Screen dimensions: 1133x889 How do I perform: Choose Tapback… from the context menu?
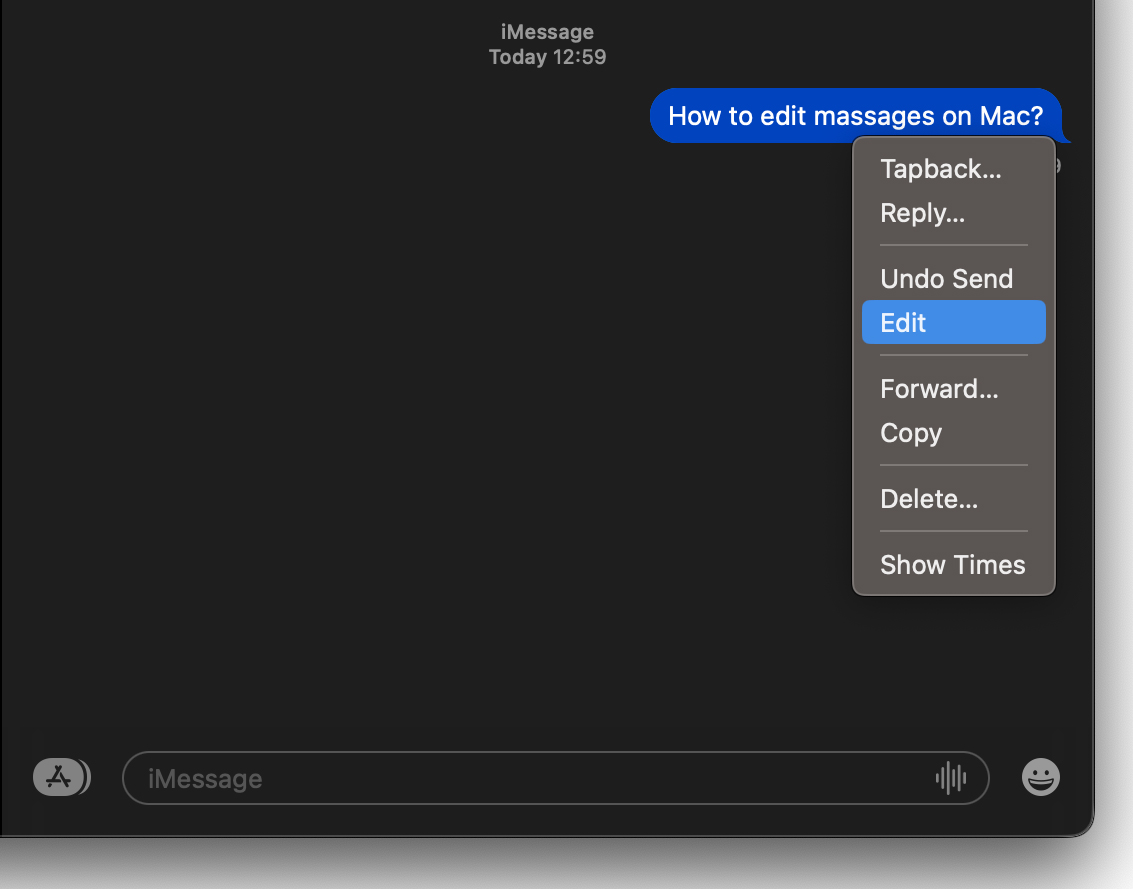[x=940, y=169]
